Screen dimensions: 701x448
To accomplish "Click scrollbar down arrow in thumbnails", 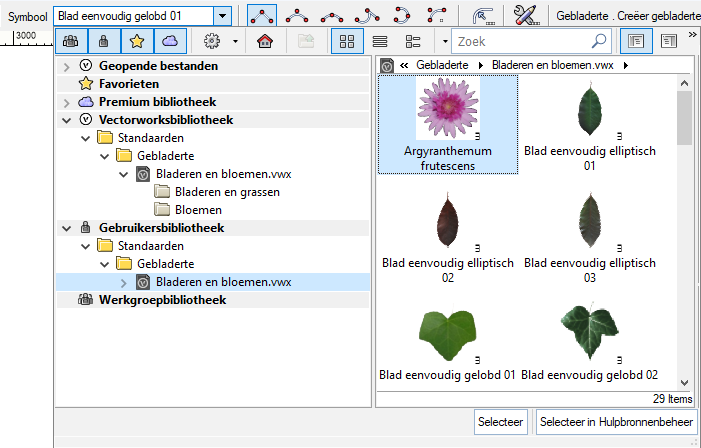I will [684, 383].
